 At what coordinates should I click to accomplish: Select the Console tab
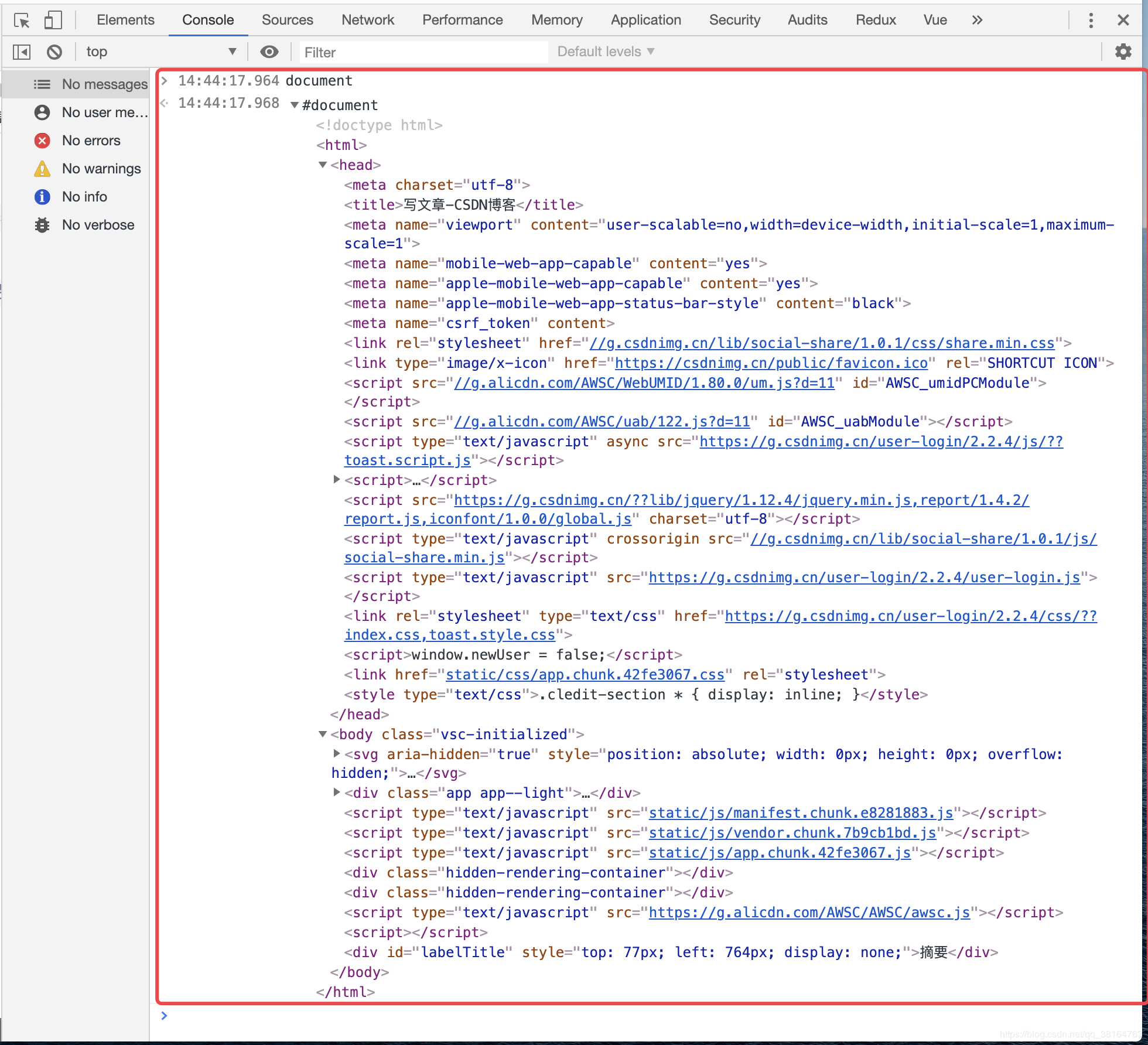(208, 21)
